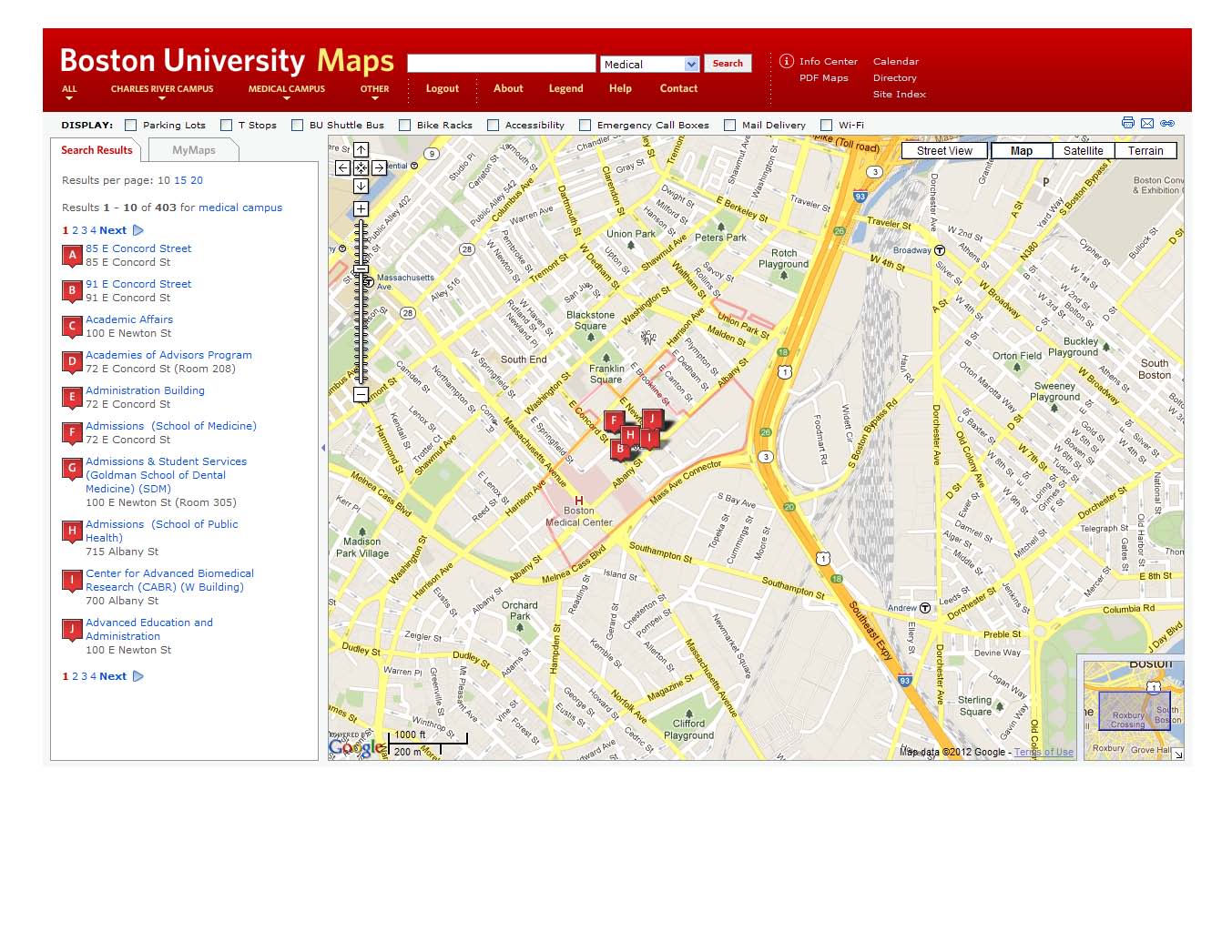
Task: Click the top Next page arrow icon
Action: pyautogui.click(x=138, y=230)
